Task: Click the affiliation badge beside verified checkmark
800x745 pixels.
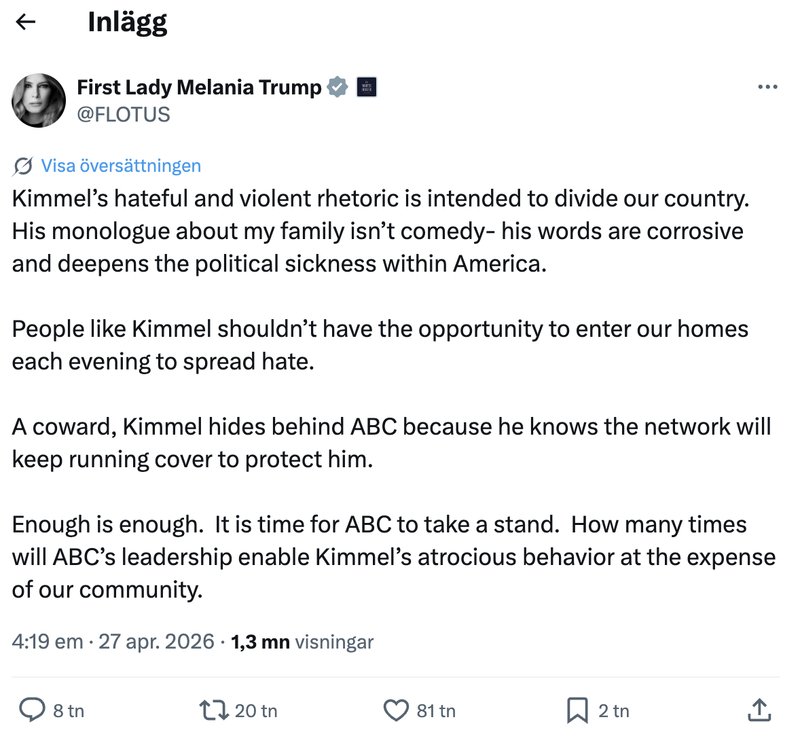Action: coord(367,87)
